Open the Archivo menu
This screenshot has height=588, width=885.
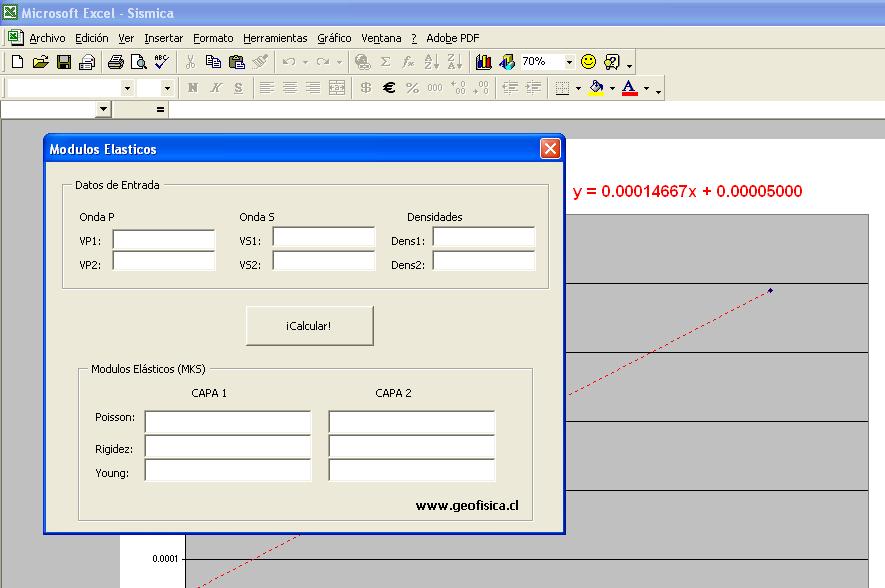pos(47,38)
